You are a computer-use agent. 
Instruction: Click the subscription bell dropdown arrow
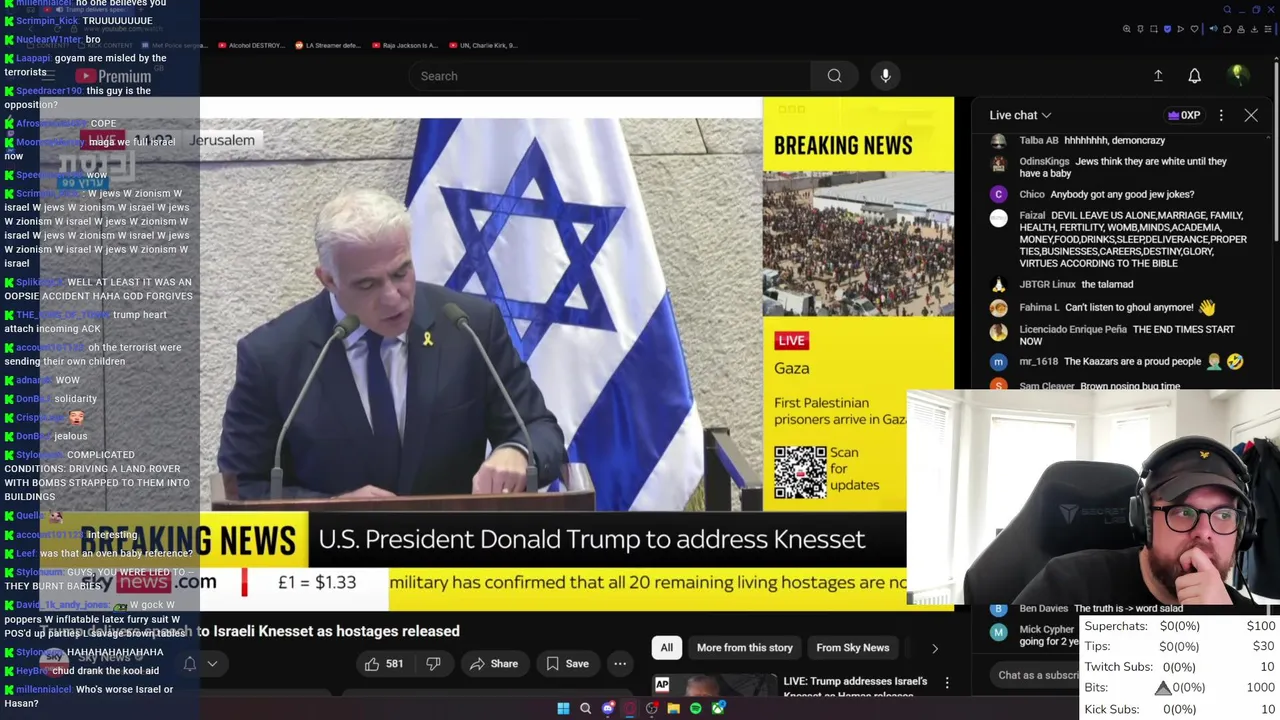[212, 664]
